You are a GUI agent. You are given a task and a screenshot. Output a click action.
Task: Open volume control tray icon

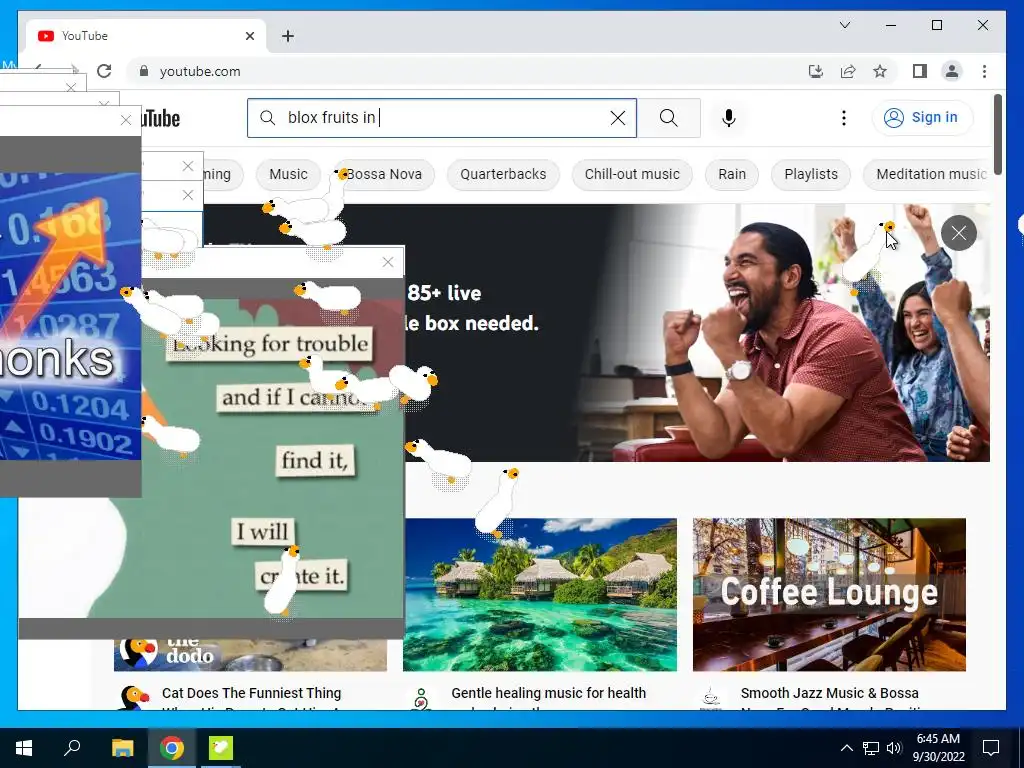[x=894, y=748]
